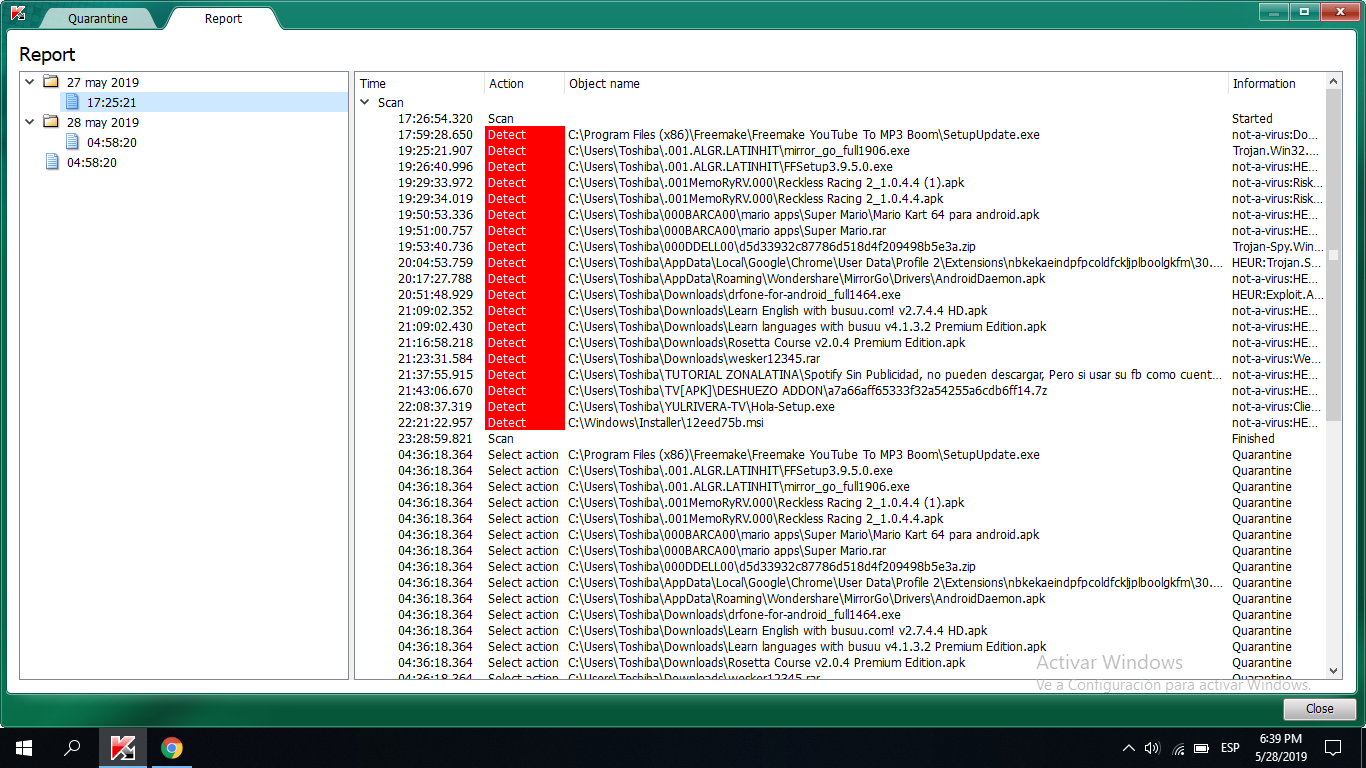
Task: Click Trojan-Spy.Win info cell
Action: pos(1276,246)
